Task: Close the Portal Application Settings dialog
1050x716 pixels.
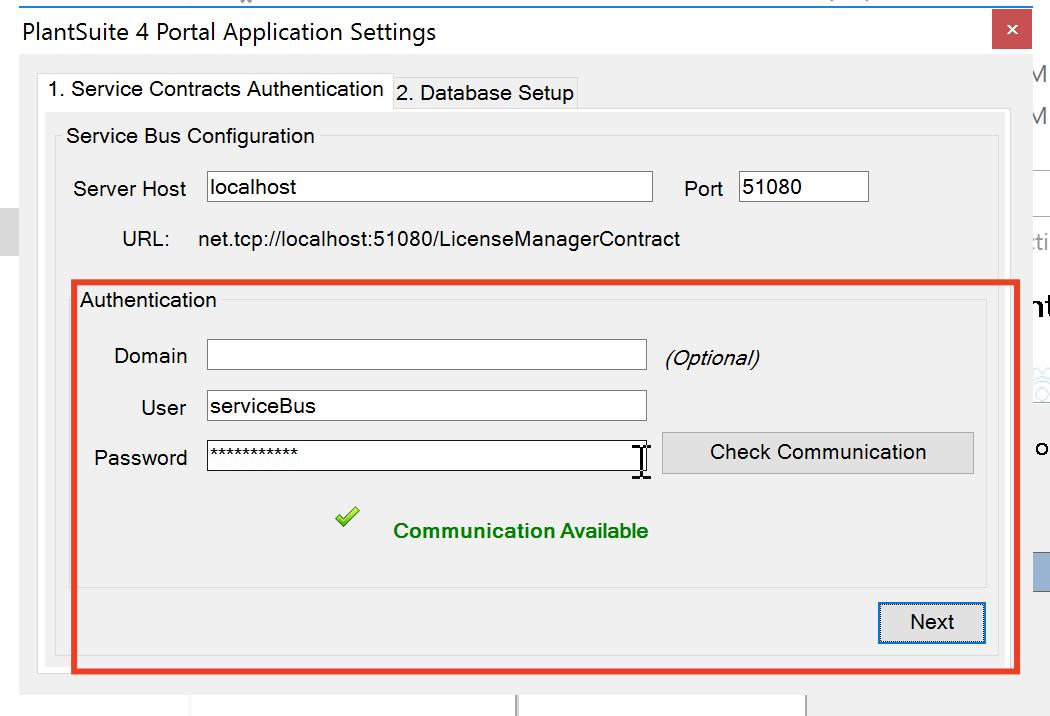Action: click(1012, 29)
